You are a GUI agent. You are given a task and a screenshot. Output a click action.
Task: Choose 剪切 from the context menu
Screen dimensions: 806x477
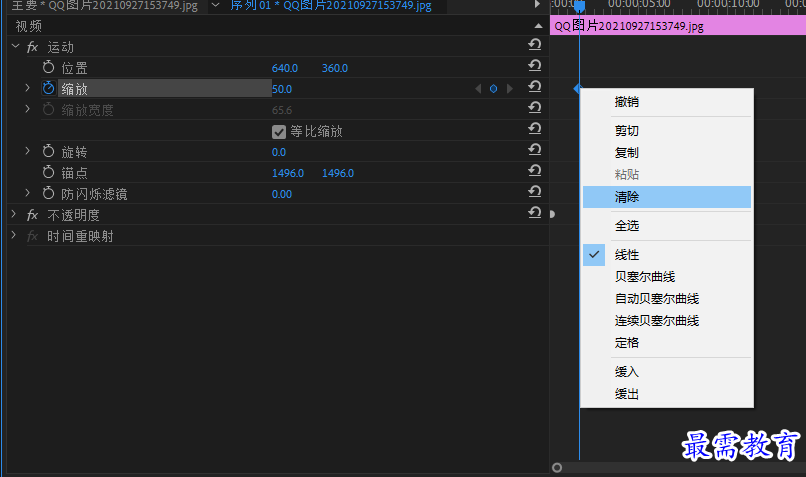667,131
